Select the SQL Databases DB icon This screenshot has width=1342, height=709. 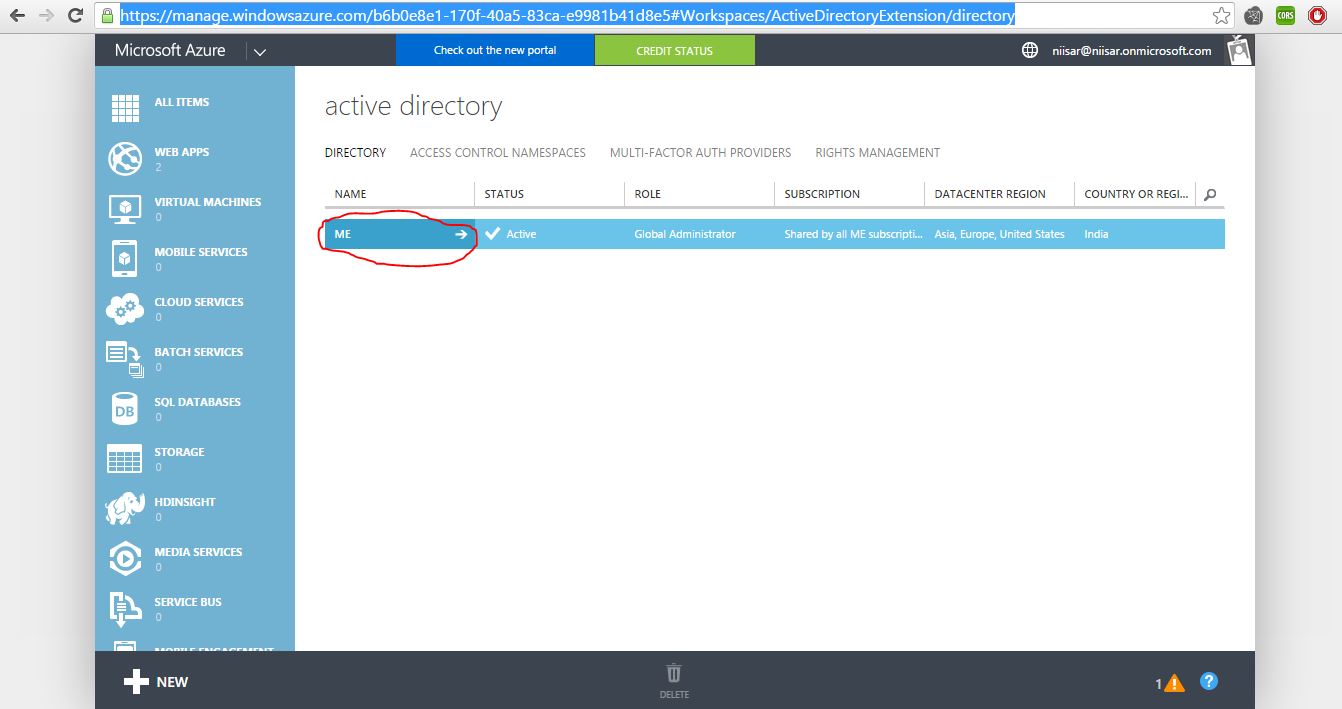click(x=125, y=408)
